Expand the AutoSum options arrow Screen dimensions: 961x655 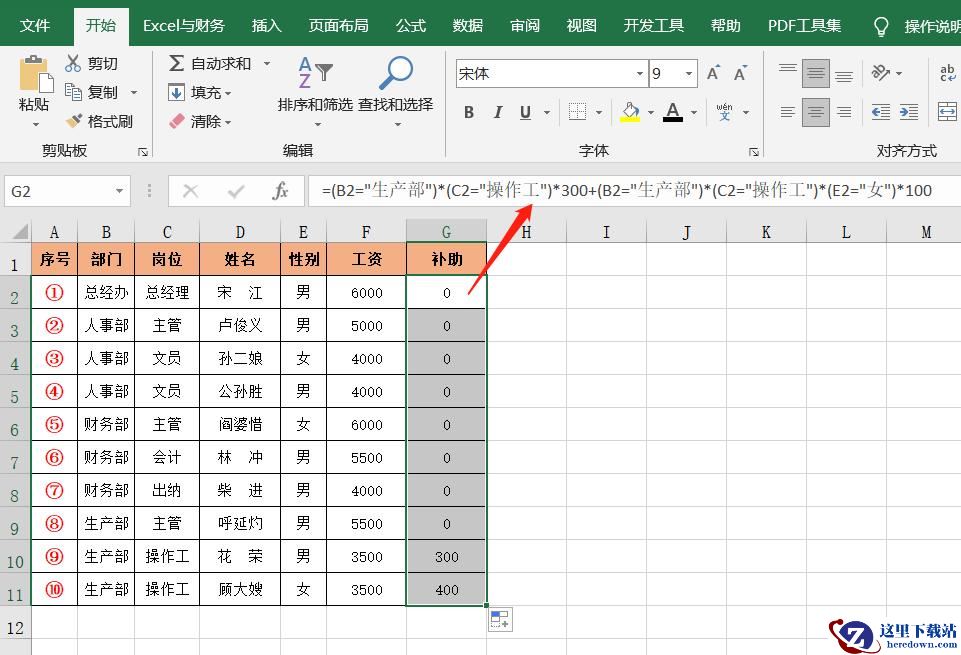coord(267,63)
